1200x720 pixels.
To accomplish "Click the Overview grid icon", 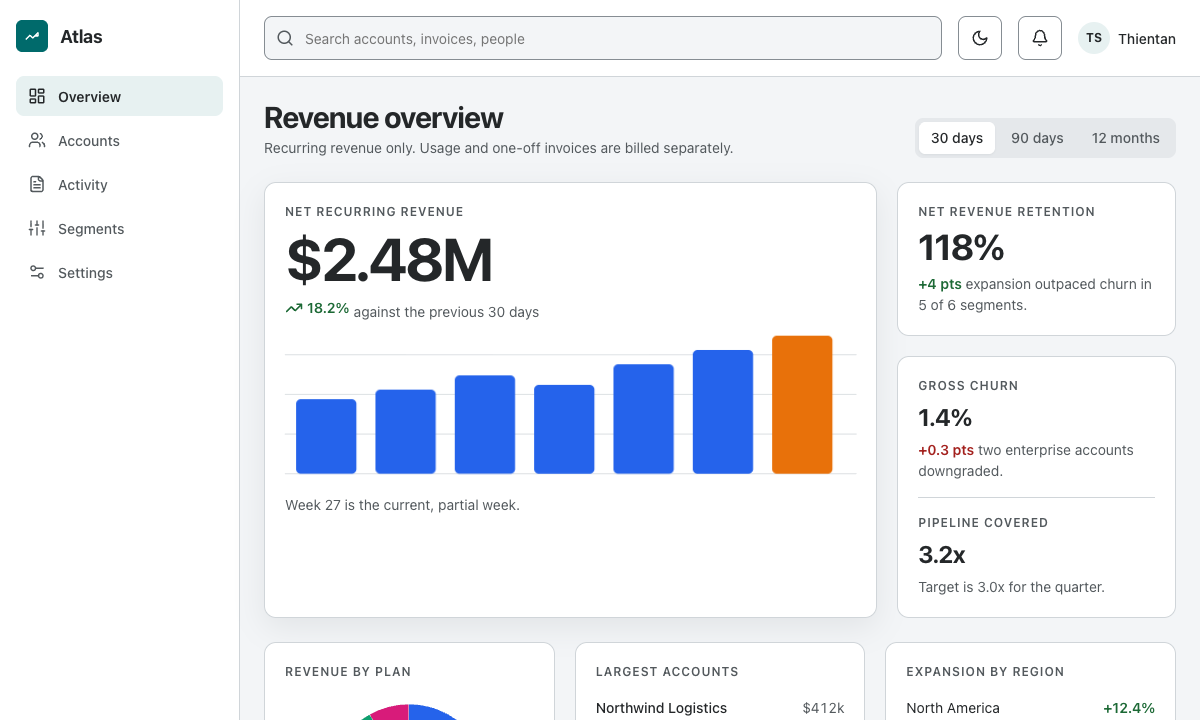I will tap(37, 96).
